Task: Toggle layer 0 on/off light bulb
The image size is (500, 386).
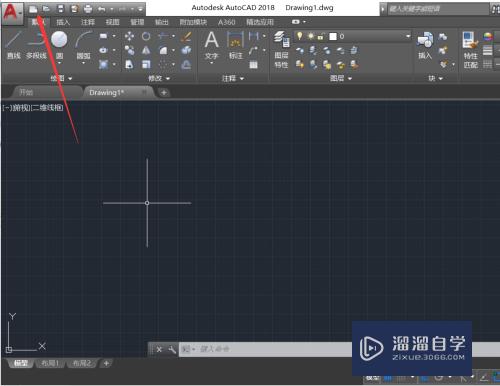Action: pos(300,36)
